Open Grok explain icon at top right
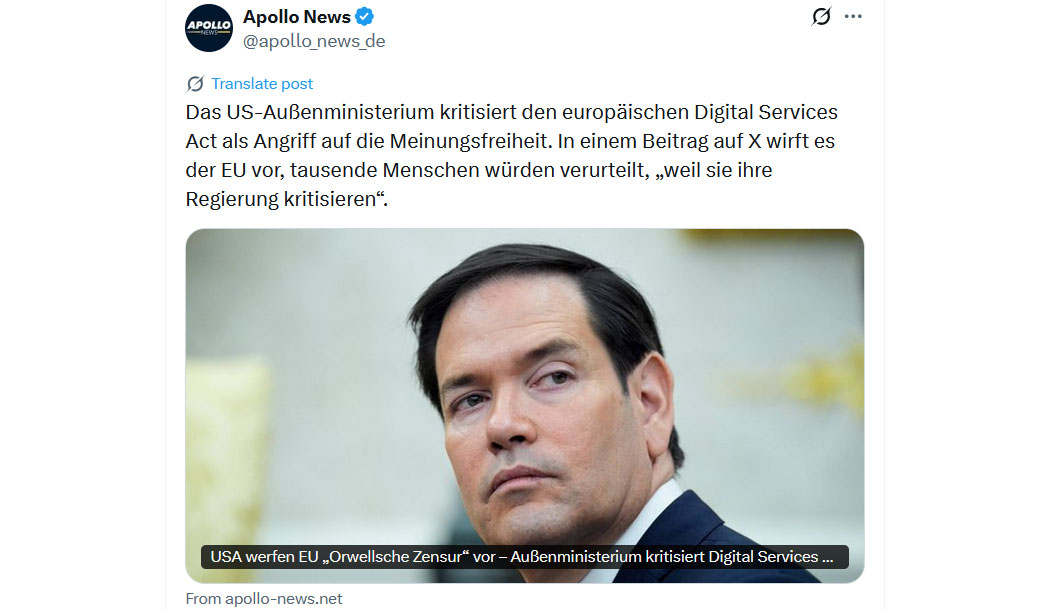The image size is (1050, 610). point(821,16)
